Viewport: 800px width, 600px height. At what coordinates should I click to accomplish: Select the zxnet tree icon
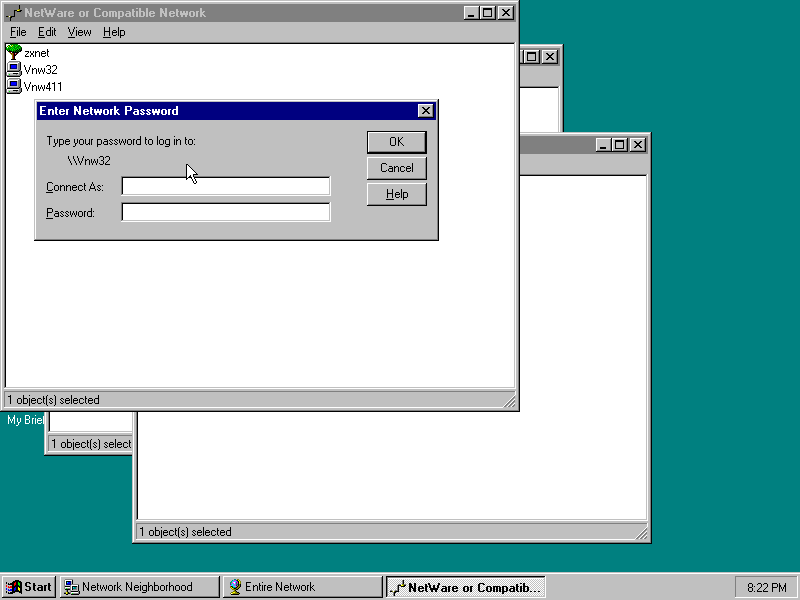click(x=14, y=53)
